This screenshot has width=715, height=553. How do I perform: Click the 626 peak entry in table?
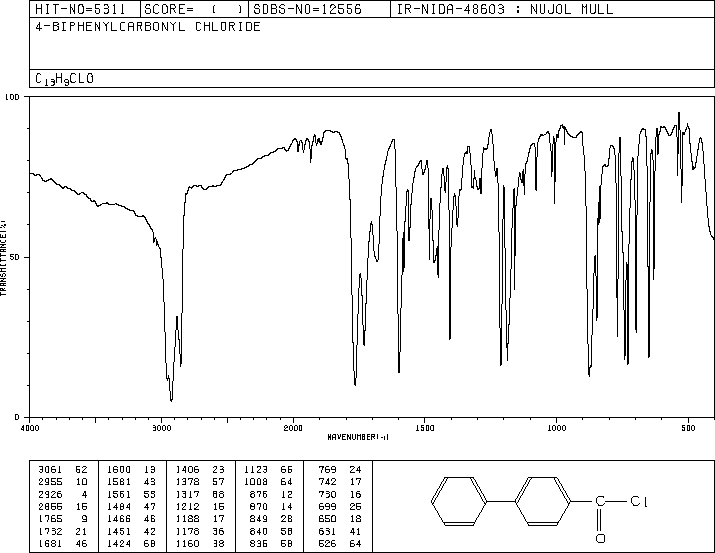340,543
